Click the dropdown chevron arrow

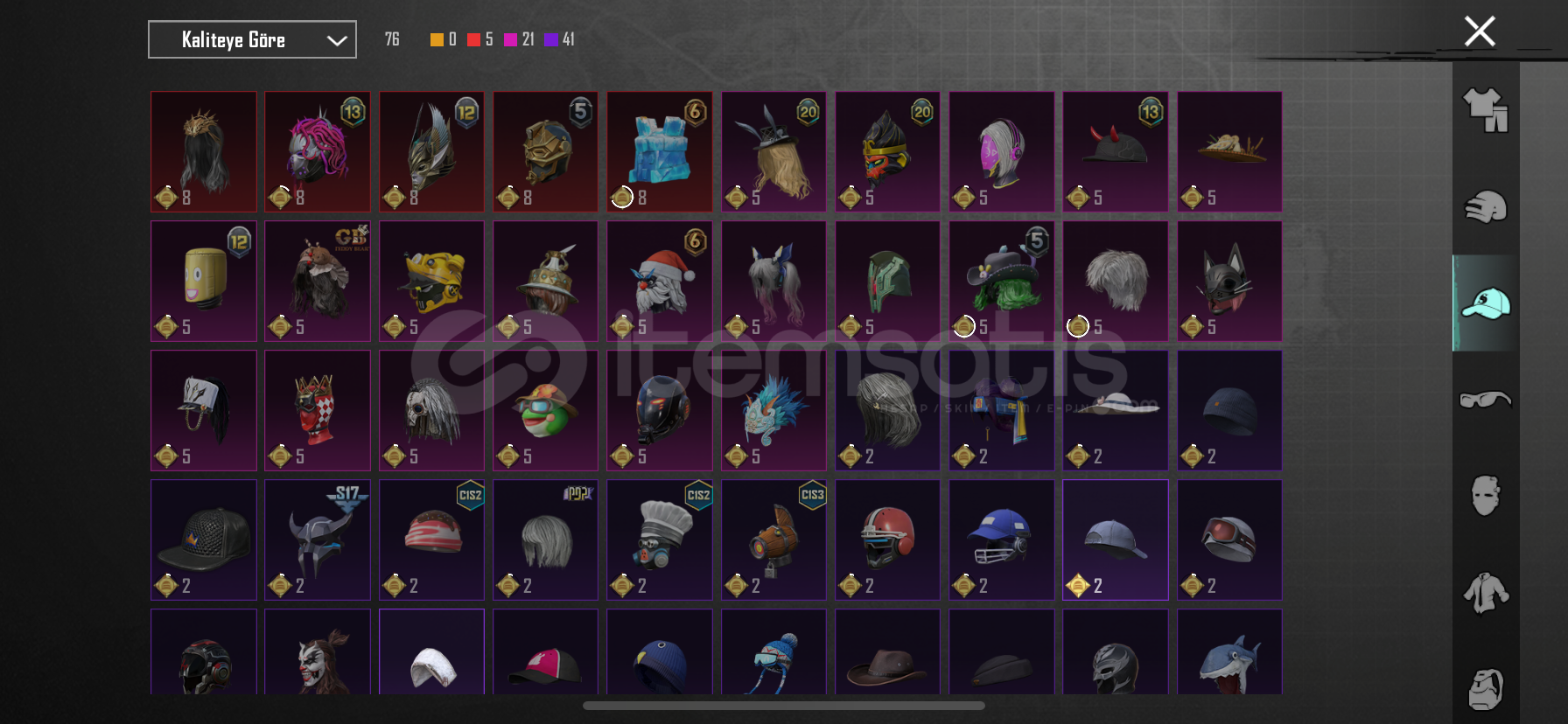pos(337,40)
